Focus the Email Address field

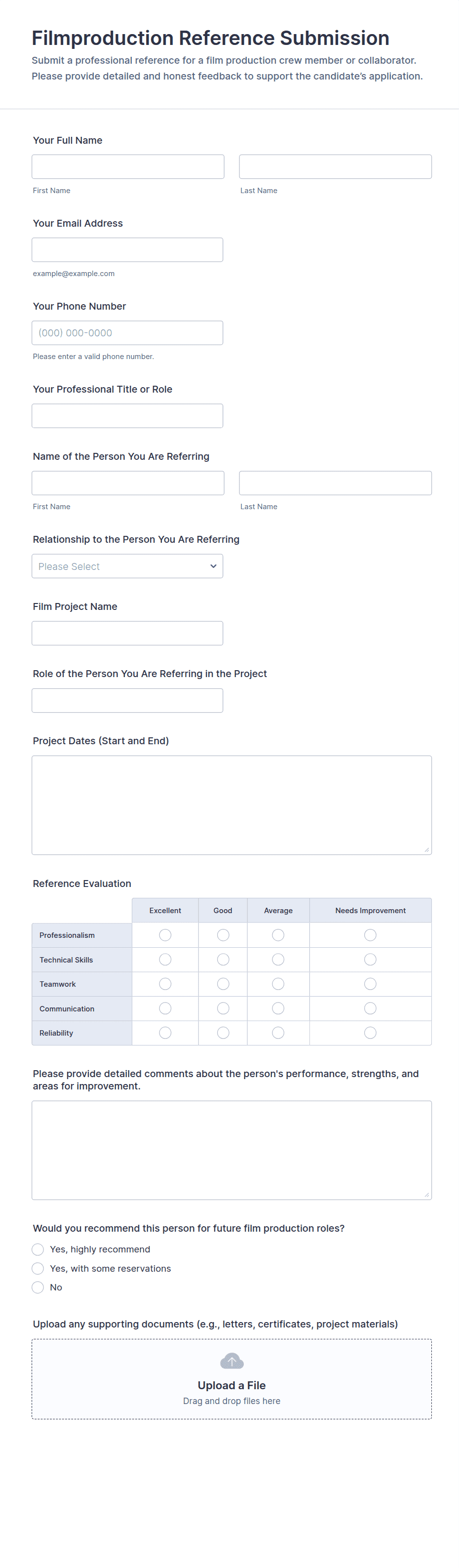(x=127, y=249)
